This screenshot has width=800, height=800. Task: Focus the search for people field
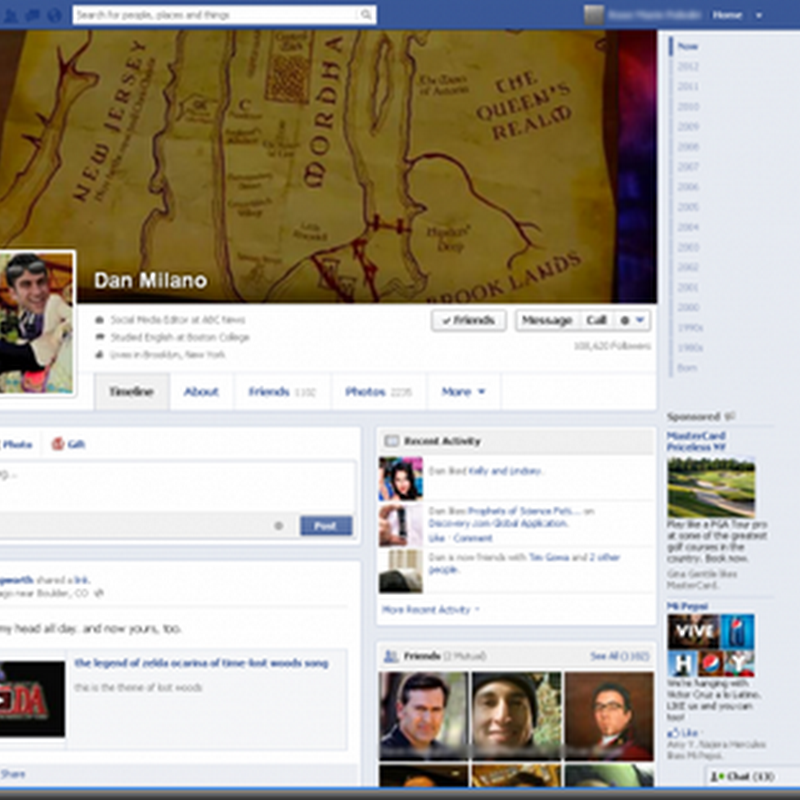[224, 15]
